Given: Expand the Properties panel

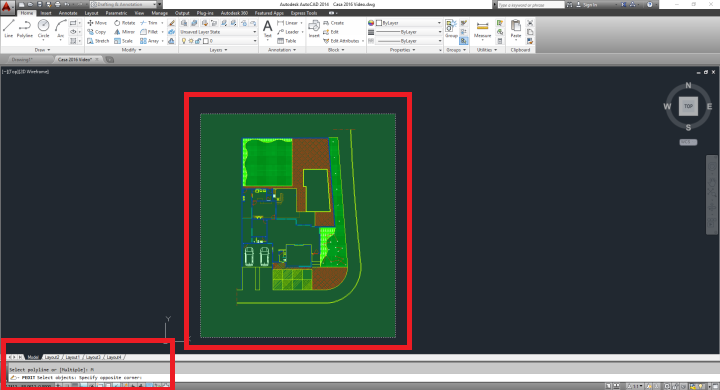Looking at the screenshot, I should pos(402,50).
